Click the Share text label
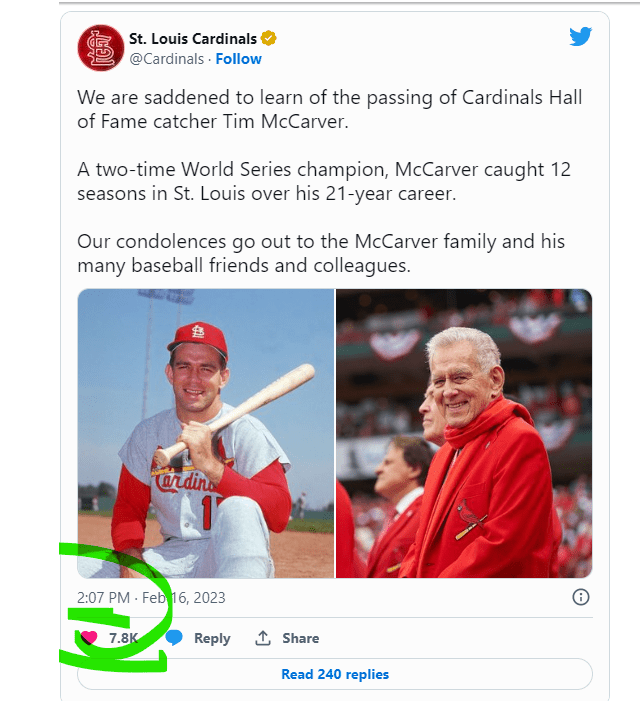Image resolution: width=640 pixels, height=701 pixels. point(300,638)
